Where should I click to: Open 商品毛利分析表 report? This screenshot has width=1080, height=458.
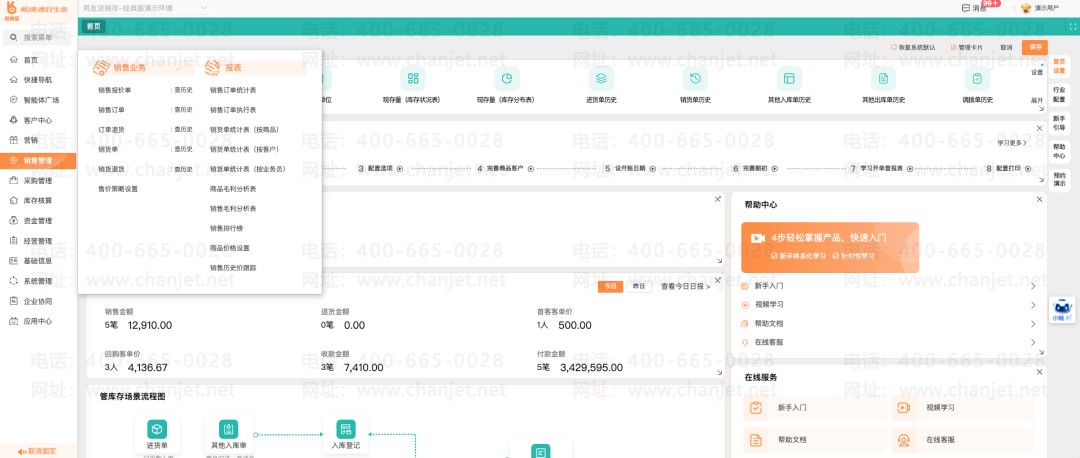[x=233, y=189]
